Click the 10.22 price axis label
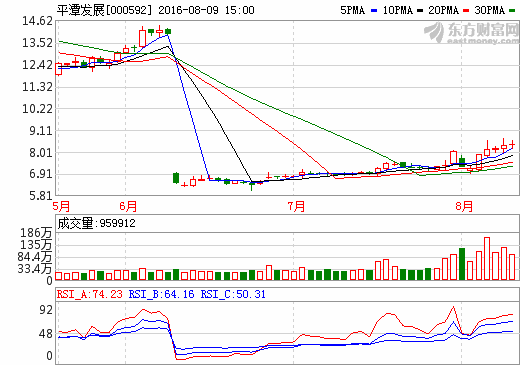 pos(37,109)
